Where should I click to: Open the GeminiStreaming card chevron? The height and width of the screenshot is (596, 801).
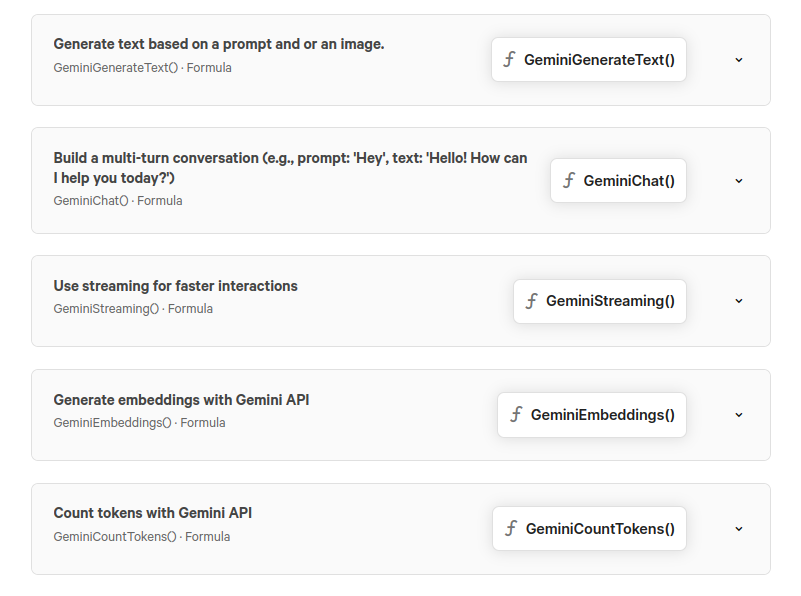(x=739, y=301)
